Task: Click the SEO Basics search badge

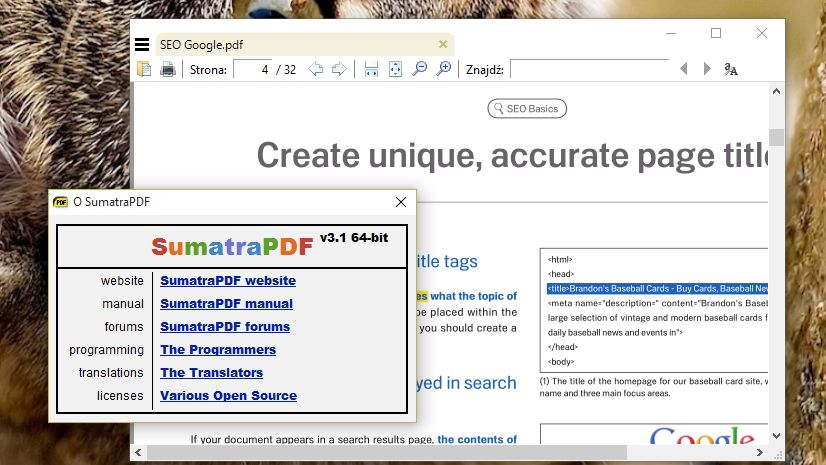Action: [x=527, y=108]
